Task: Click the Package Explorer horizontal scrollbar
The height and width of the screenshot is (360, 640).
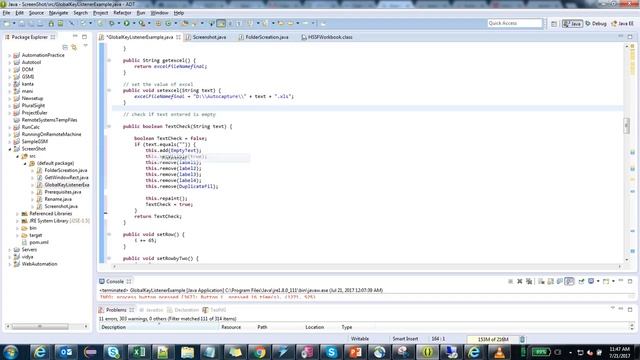Action: (x=40, y=327)
